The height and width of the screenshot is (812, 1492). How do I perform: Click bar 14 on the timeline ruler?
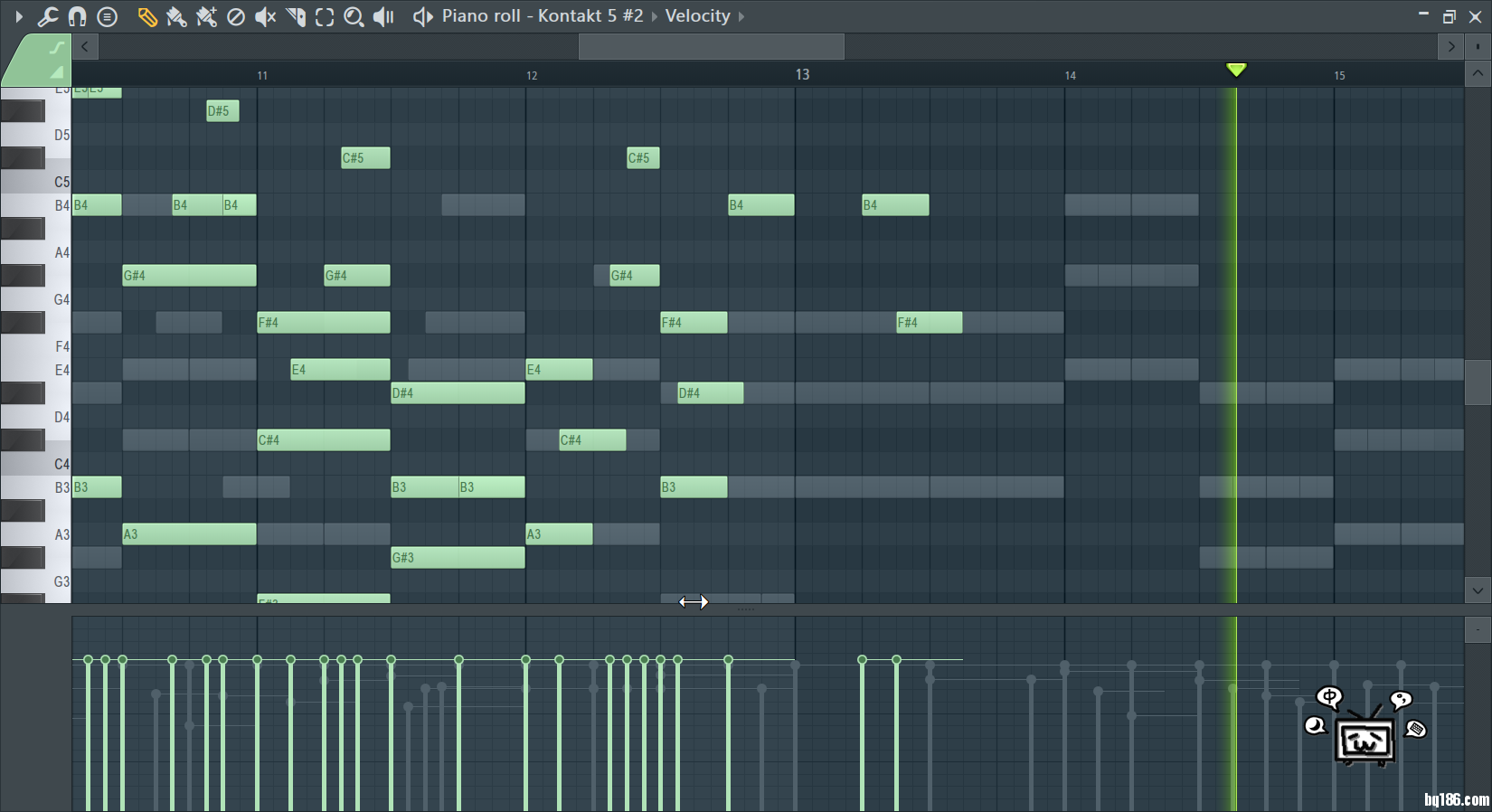(1071, 75)
